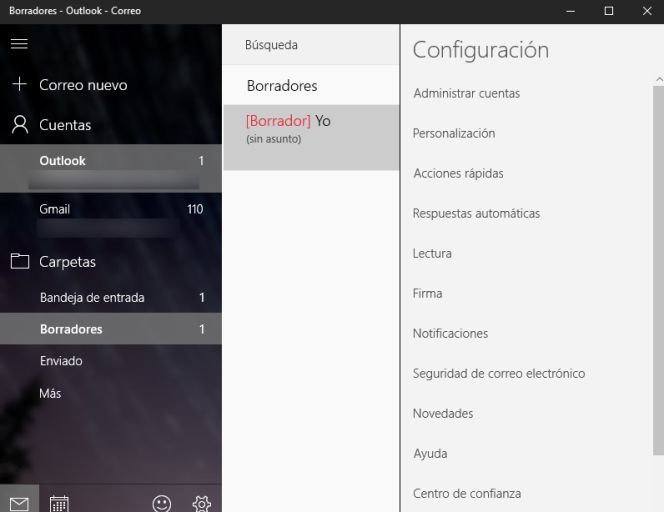Open Acciones rápidas setting
Screen dimensions: 664x512
coord(458,173)
